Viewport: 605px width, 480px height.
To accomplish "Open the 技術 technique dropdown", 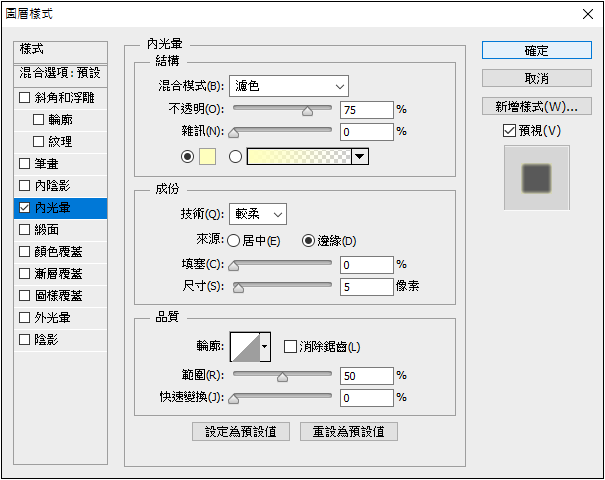I will coord(258,213).
